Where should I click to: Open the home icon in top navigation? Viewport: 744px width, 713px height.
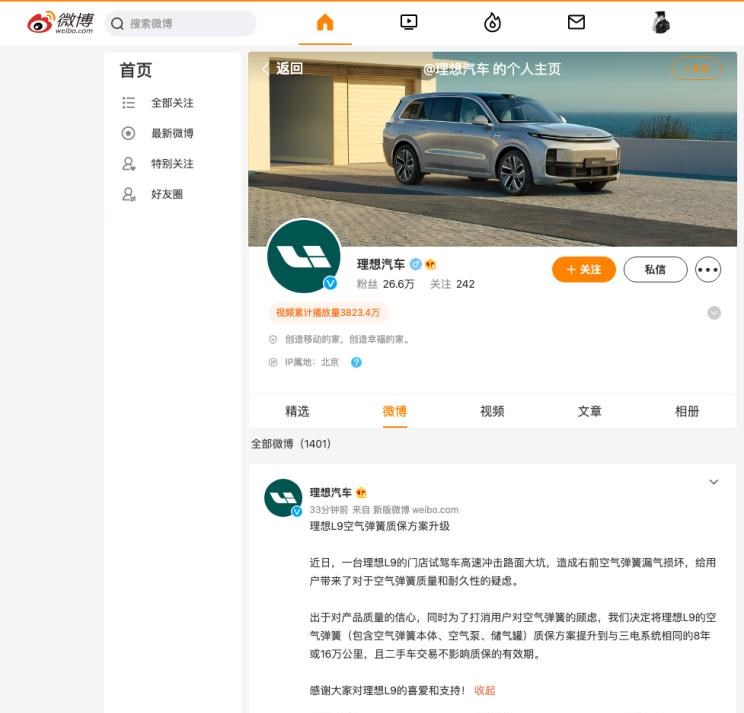click(325, 22)
